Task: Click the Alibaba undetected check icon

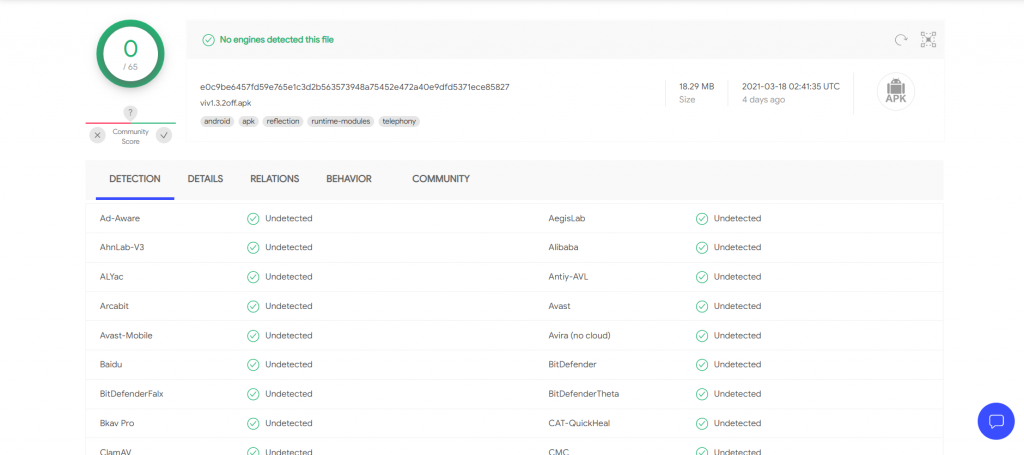Action: coord(701,247)
